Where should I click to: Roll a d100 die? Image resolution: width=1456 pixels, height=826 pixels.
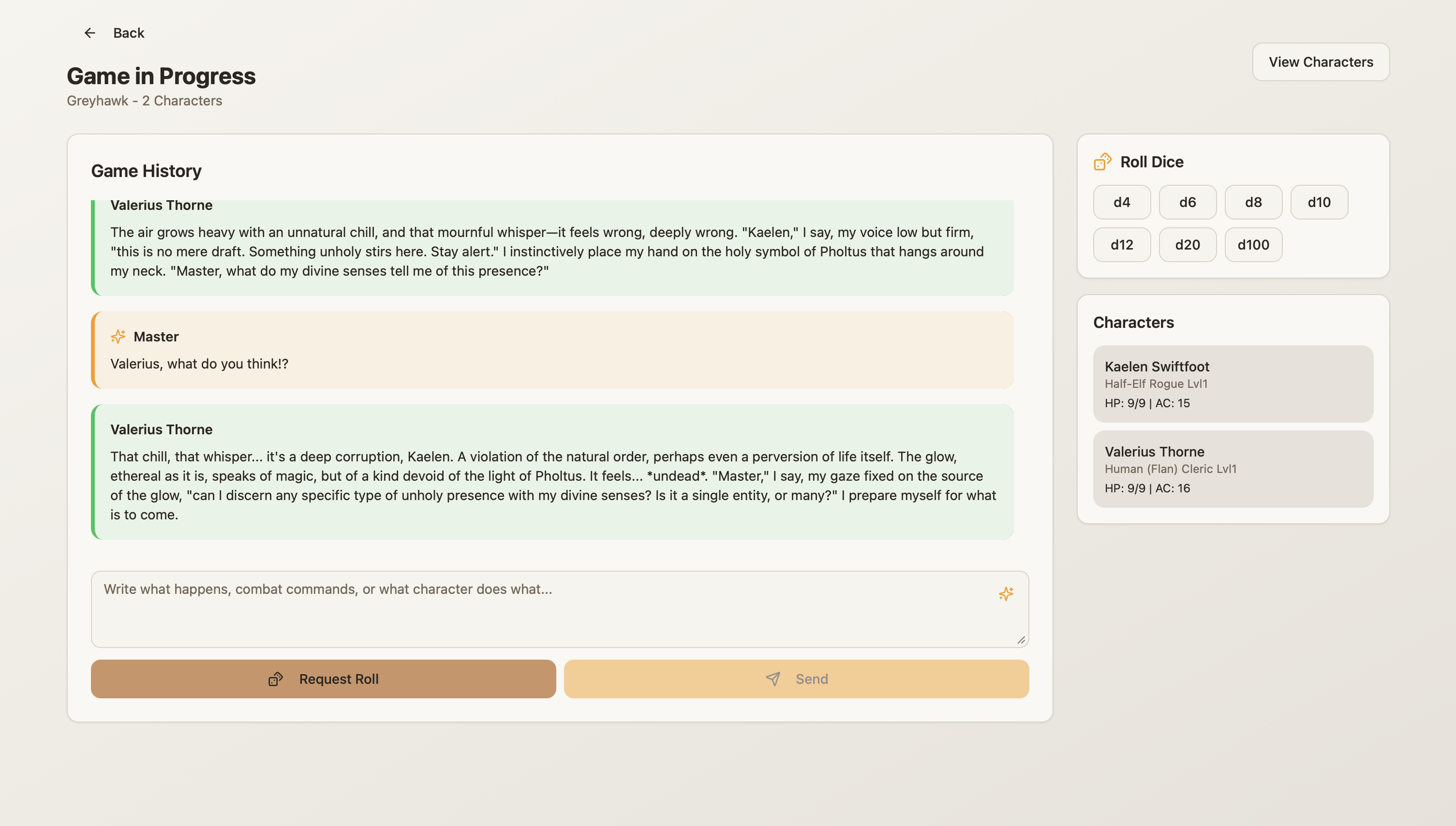(1253, 245)
